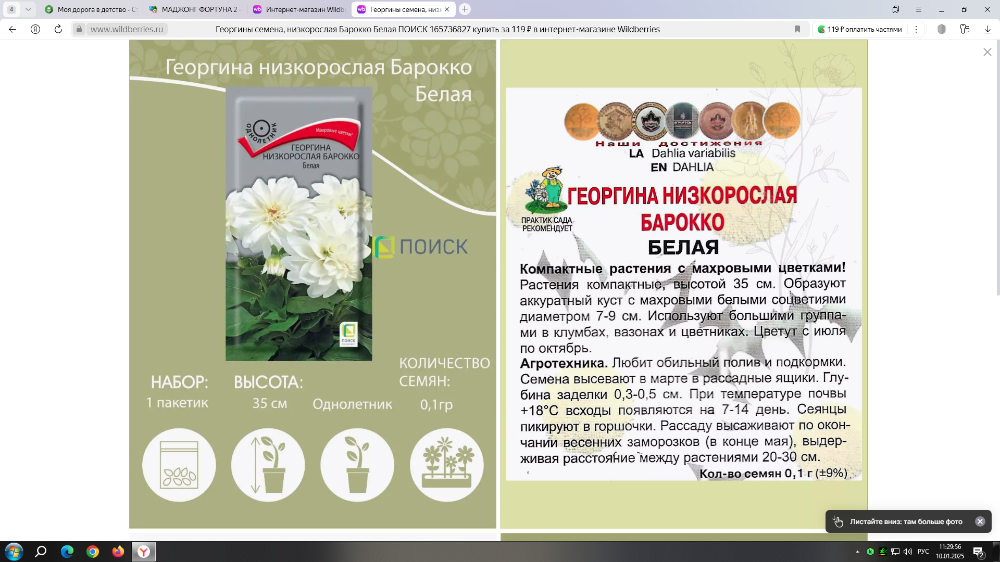Open taskbar search magnifier
The image size is (1000, 562).
point(41,551)
